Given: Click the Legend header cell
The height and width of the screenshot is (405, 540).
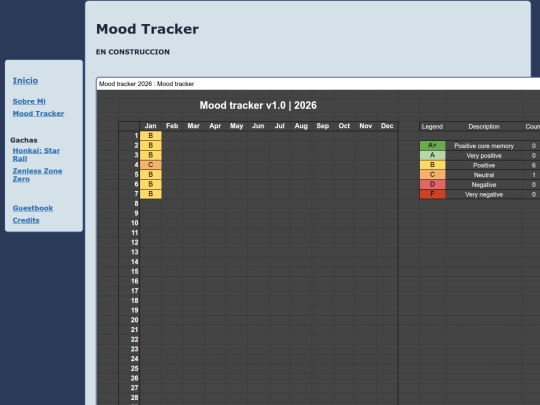Looking at the screenshot, I should (432, 126).
